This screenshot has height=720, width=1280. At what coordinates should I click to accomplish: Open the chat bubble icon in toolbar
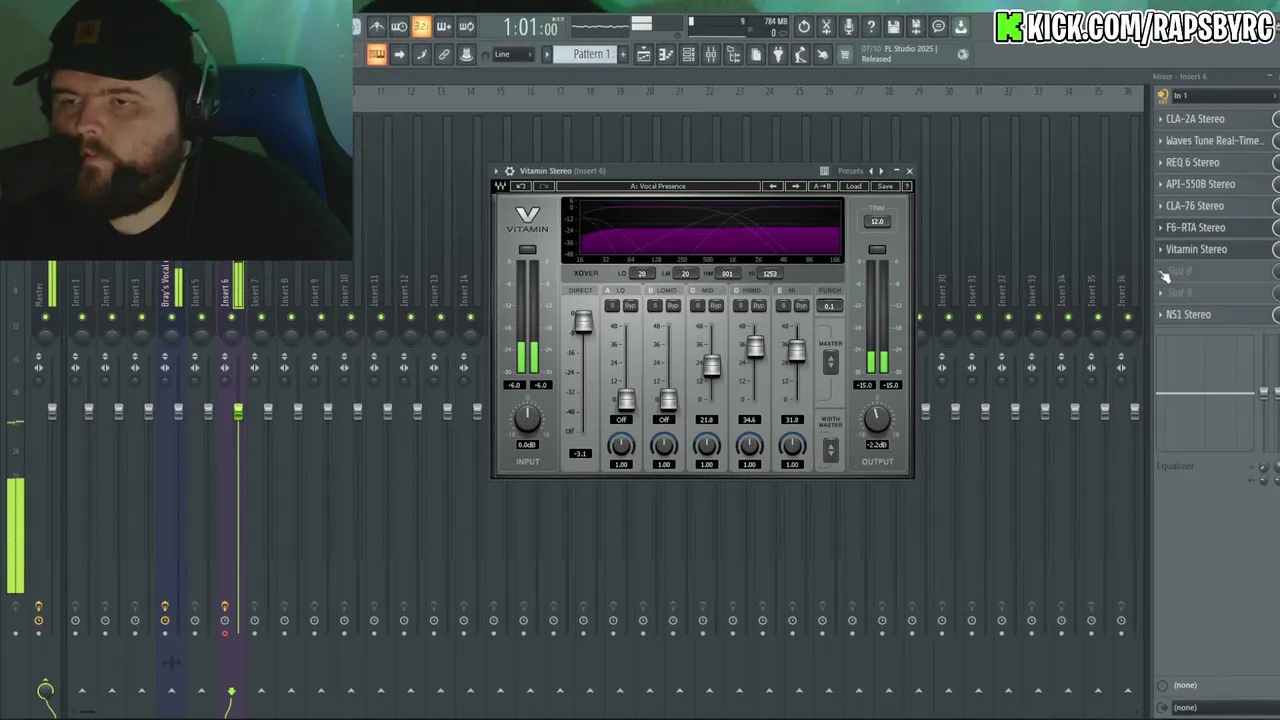(x=938, y=27)
